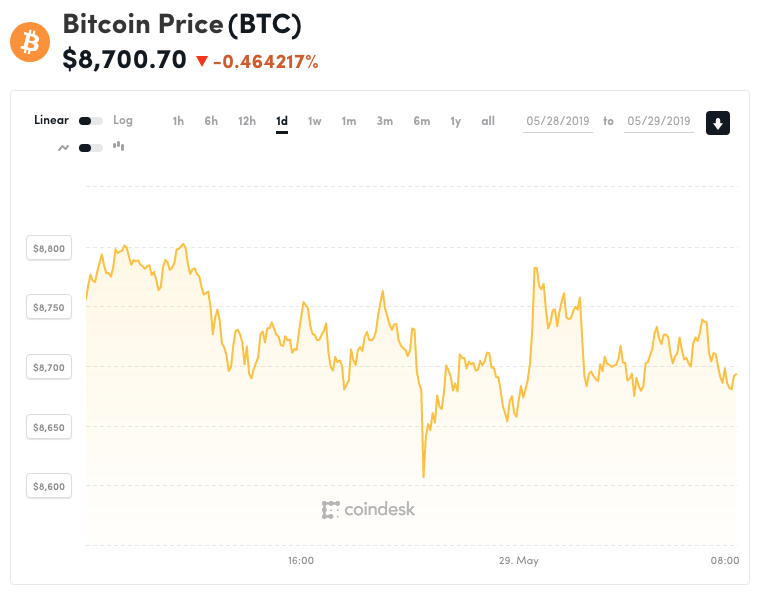Switch to the 1w time range
The width and height of the screenshot is (761, 599).
coord(314,121)
